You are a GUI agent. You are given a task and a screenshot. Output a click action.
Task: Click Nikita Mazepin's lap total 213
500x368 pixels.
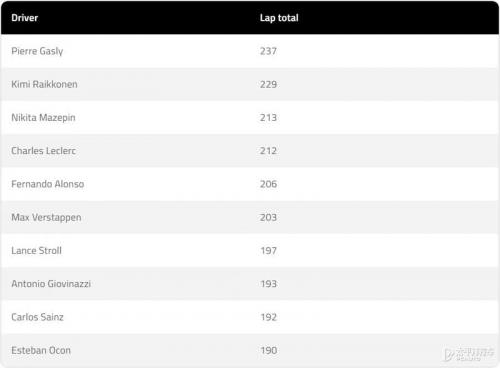[x=268, y=118]
